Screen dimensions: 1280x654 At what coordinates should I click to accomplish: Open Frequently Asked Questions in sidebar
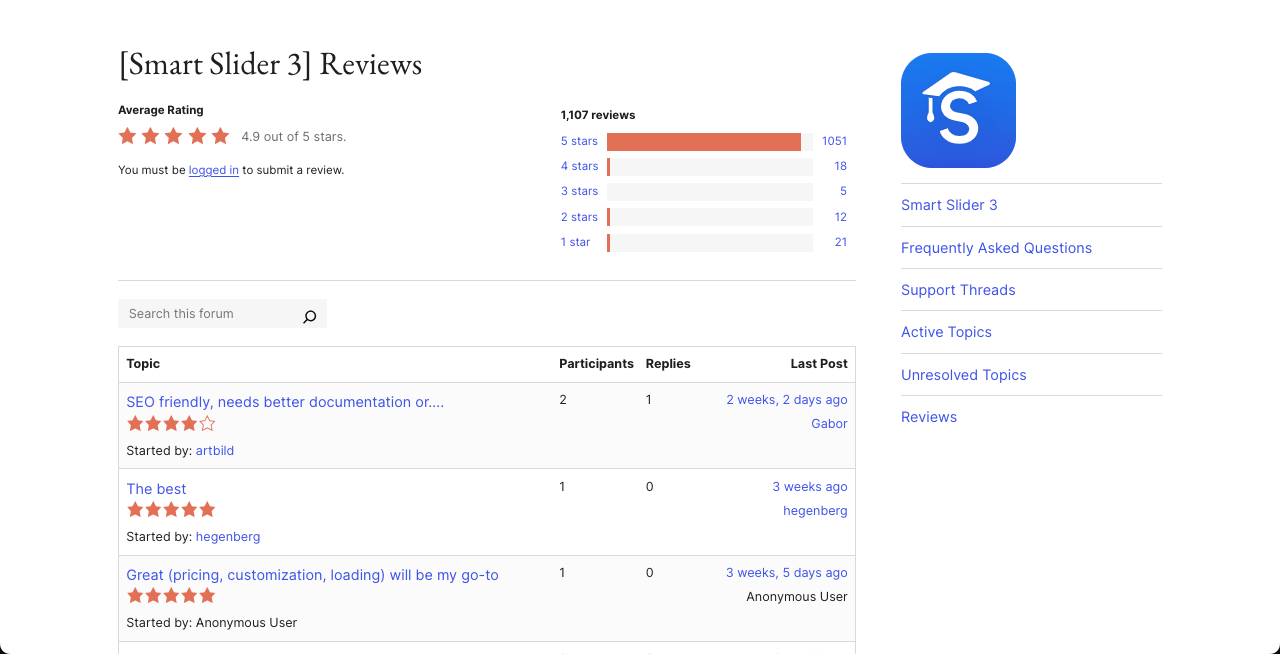click(x=996, y=248)
